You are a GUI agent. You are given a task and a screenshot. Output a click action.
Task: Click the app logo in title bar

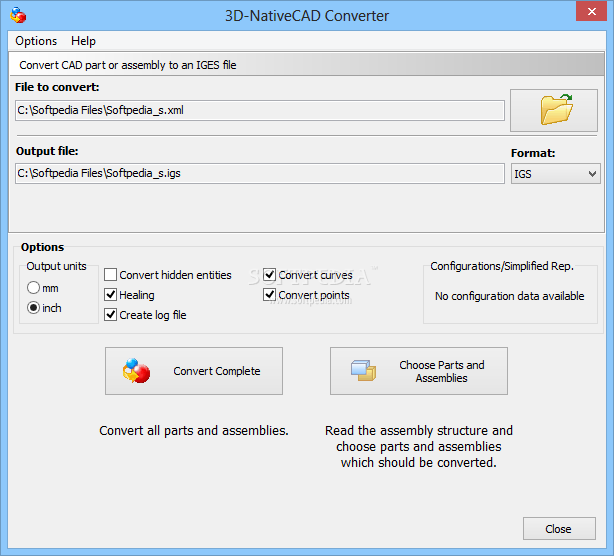point(18,16)
